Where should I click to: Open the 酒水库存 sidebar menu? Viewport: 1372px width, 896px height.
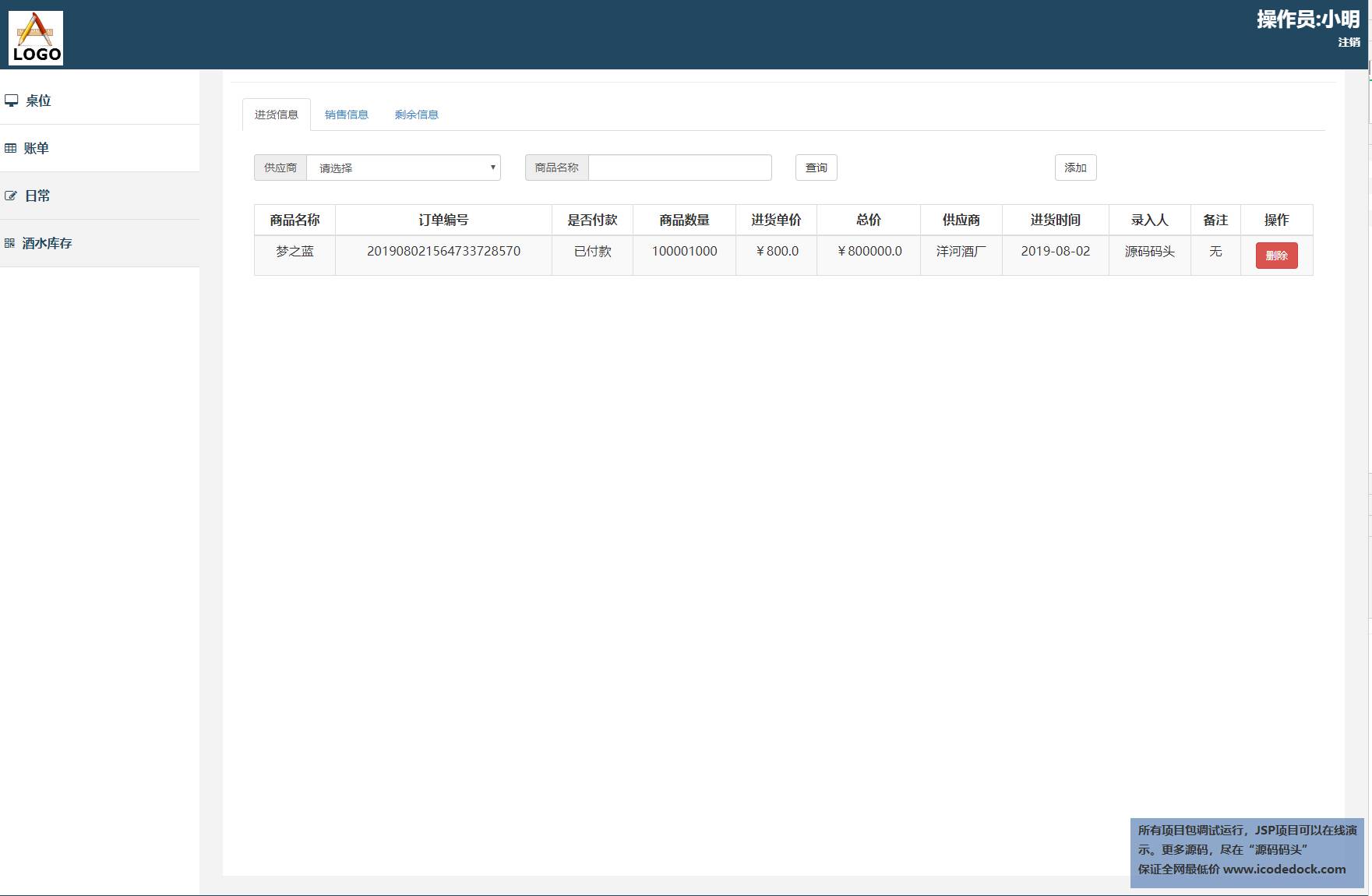coord(100,243)
